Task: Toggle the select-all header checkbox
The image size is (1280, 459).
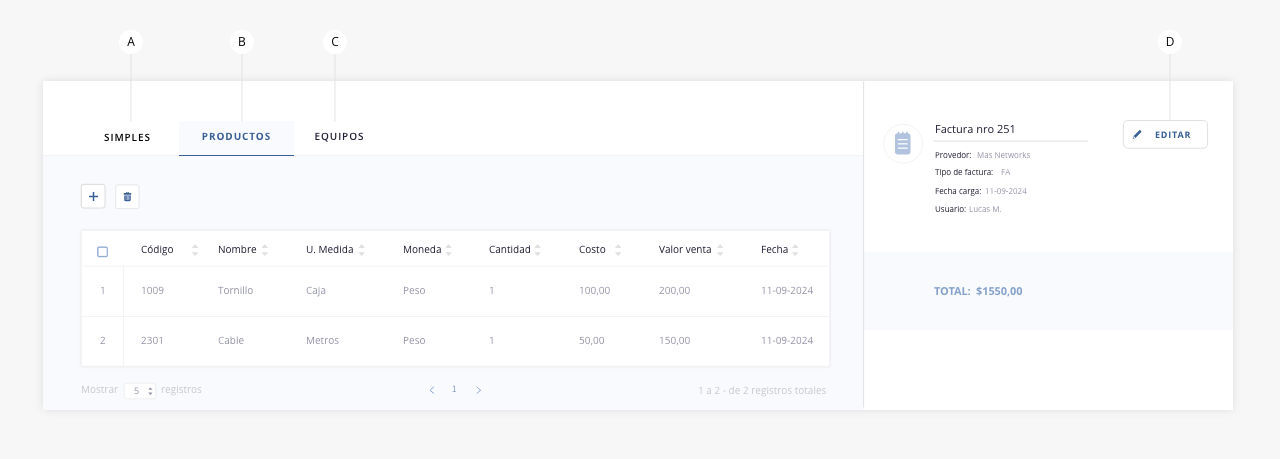Action: [102, 251]
